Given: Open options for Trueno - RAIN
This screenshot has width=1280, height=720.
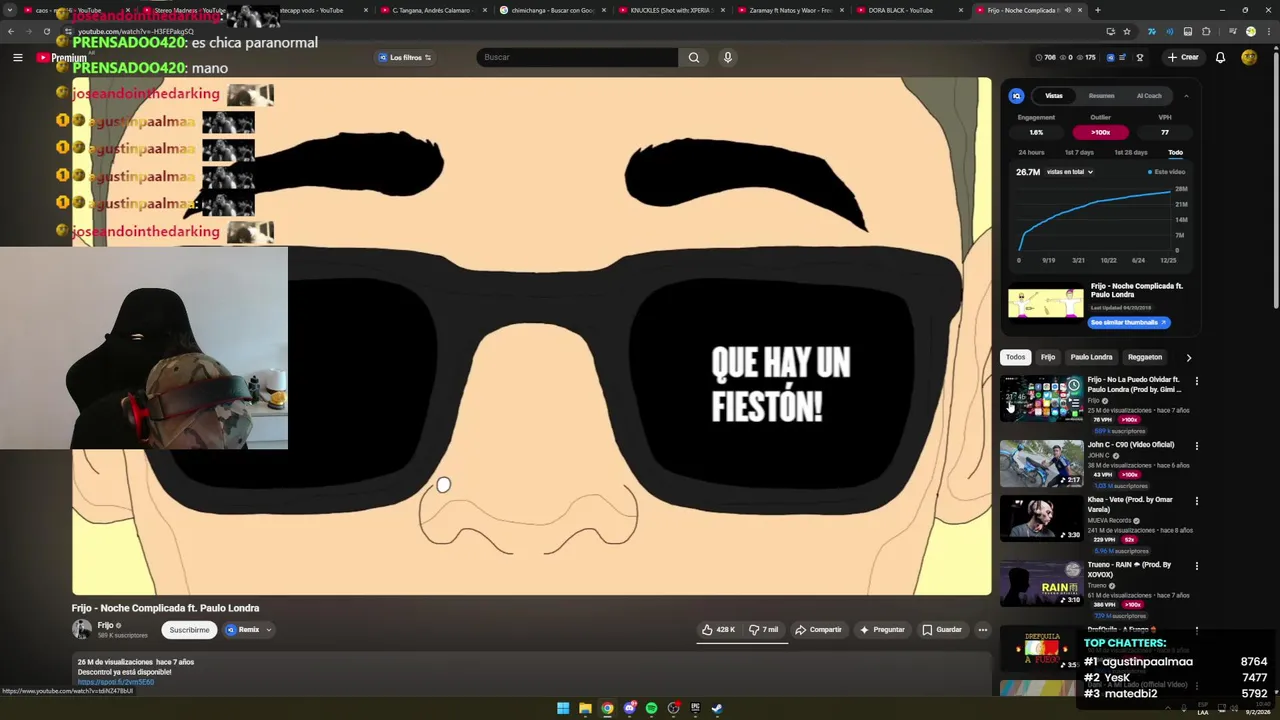Looking at the screenshot, I should pos(1196,566).
